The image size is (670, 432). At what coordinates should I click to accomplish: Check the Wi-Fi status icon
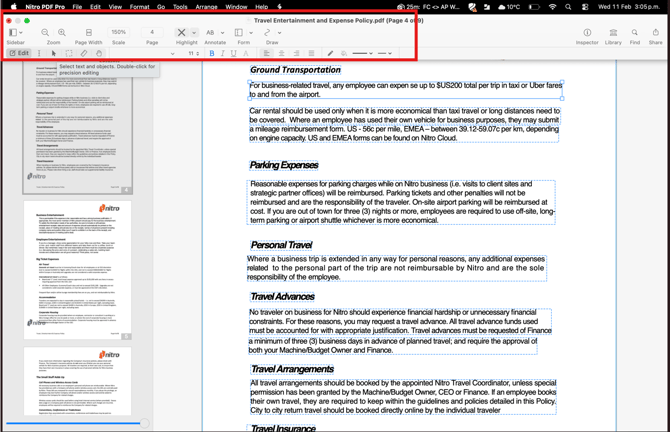[552, 7]
